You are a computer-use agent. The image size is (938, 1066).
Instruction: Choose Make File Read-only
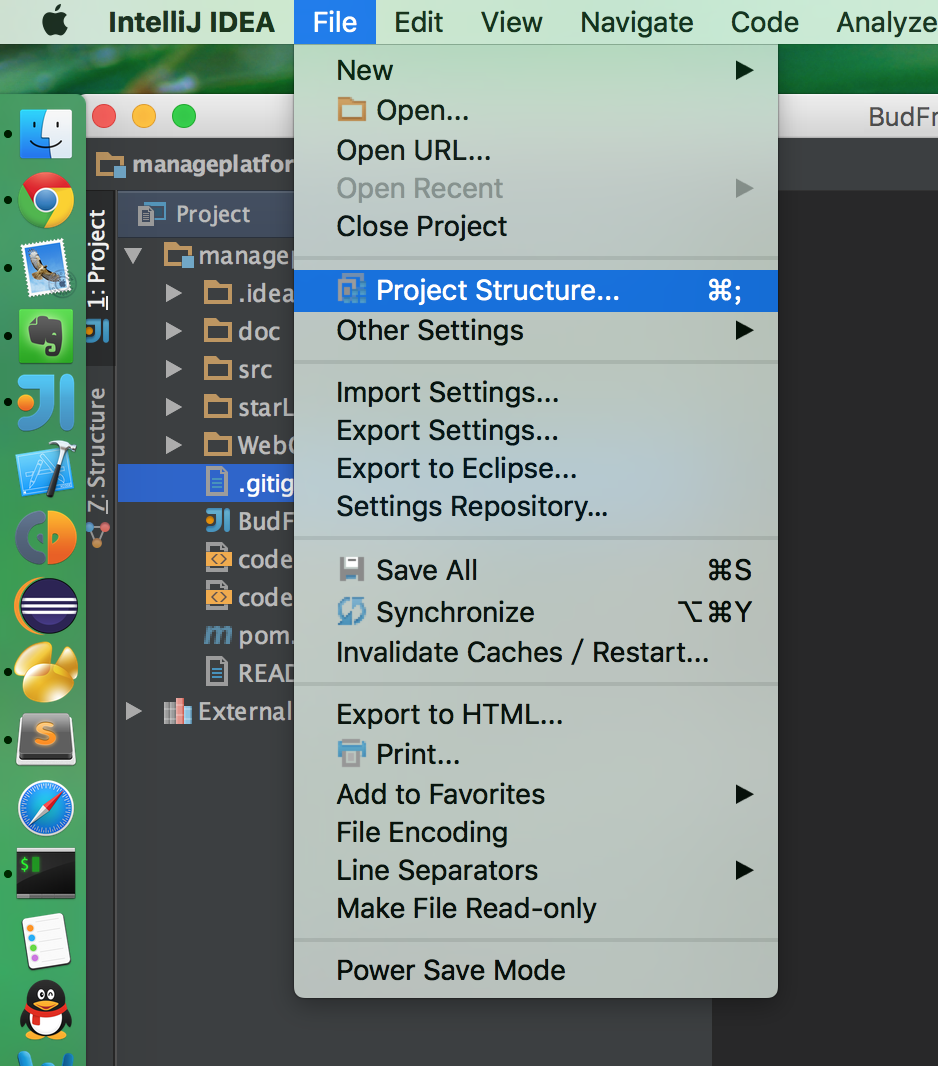[536, 908]
